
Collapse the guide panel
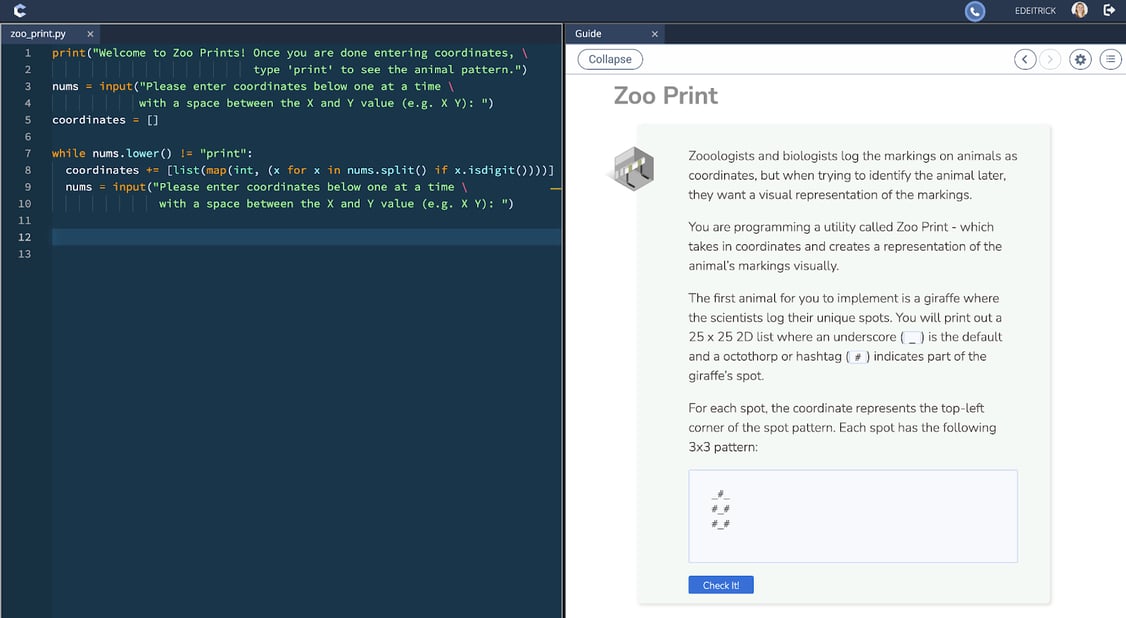[610, 59]
